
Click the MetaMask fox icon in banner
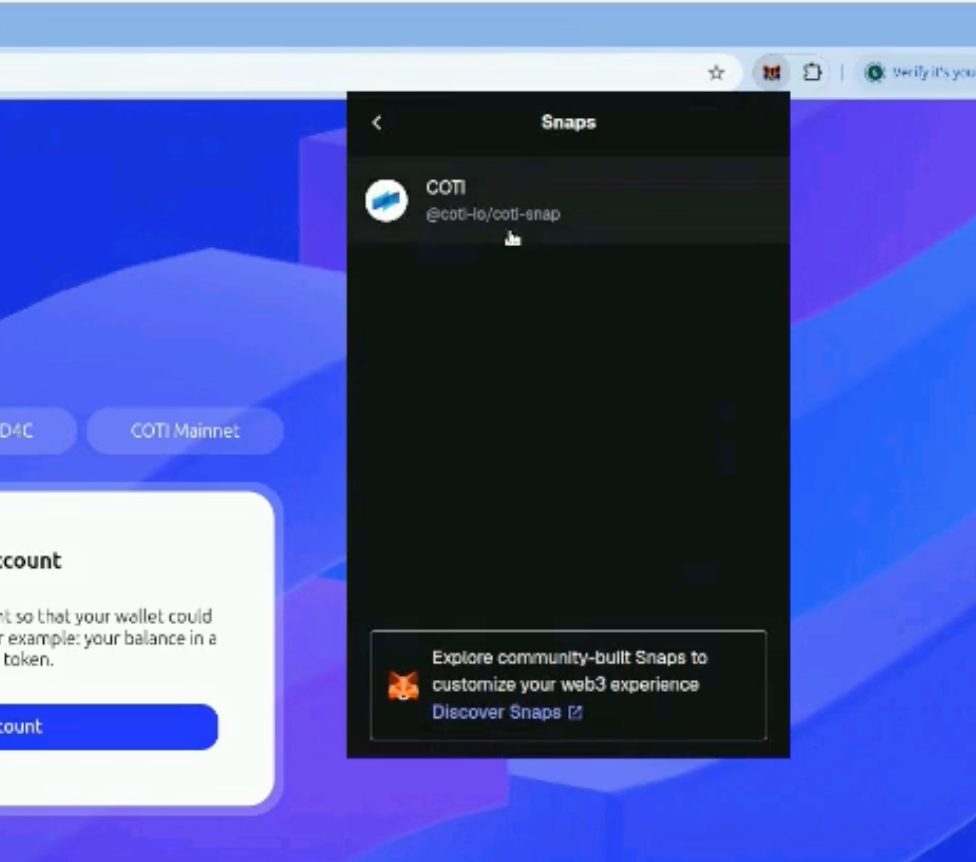coord(403,686)
